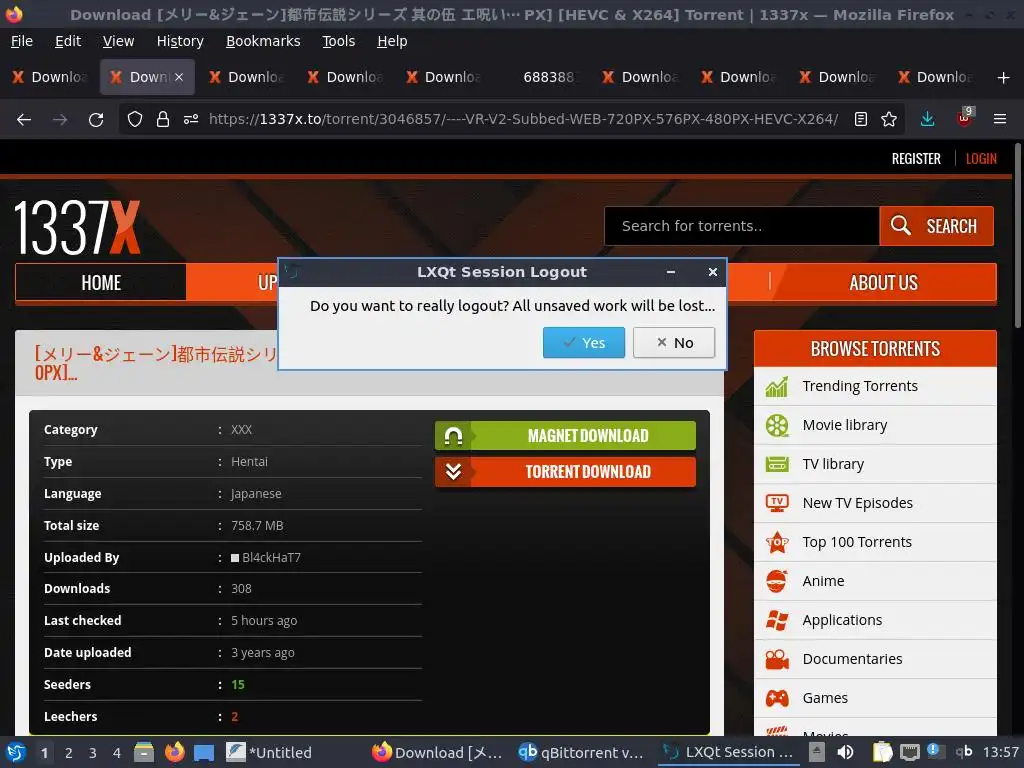This screenshot has height=768, width=1024.
Task: Click the magnet icon on Magnet Download
Action: (x=453, y=436)
